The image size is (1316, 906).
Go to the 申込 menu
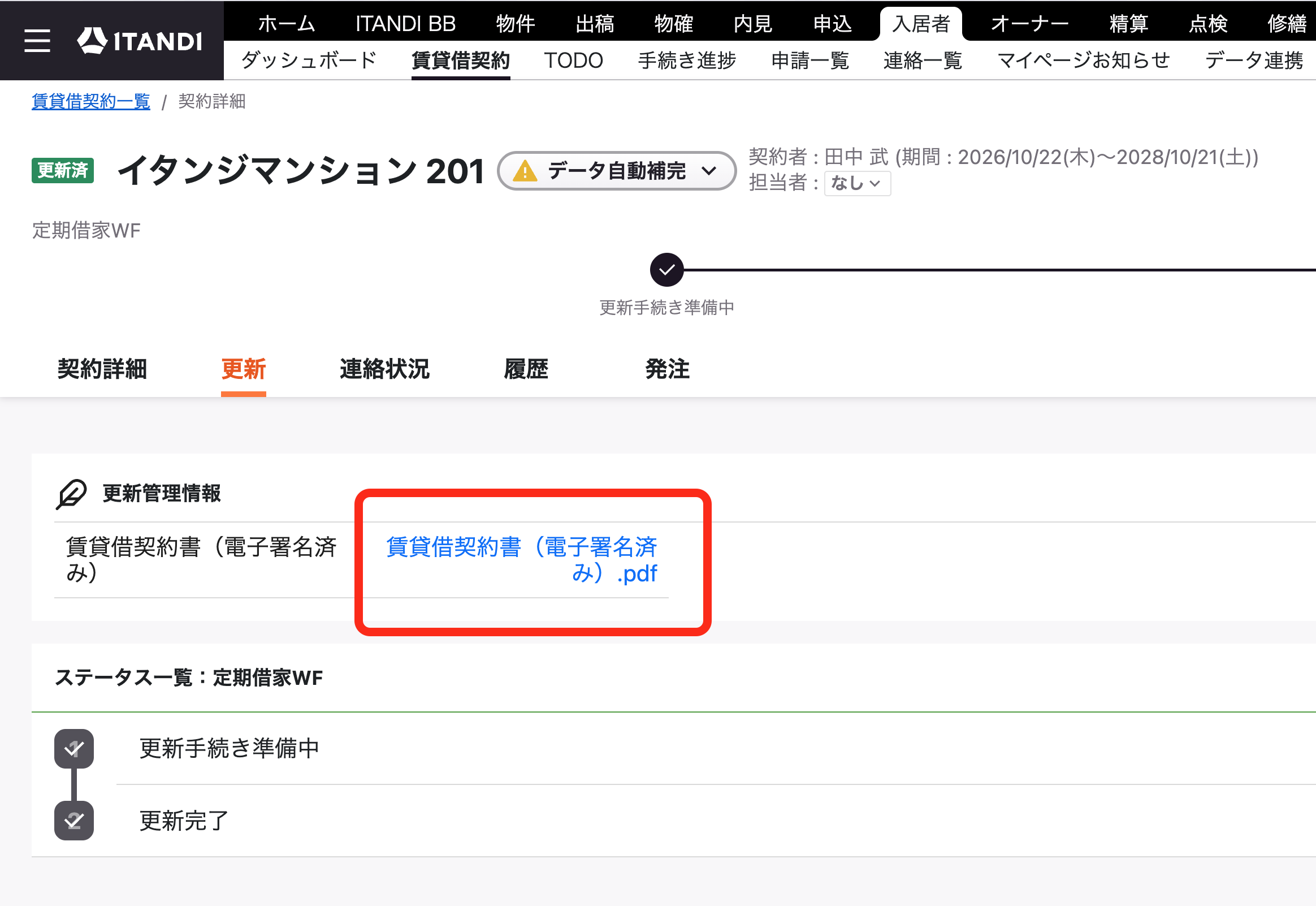pyautogui.click(x=832, y=24)
